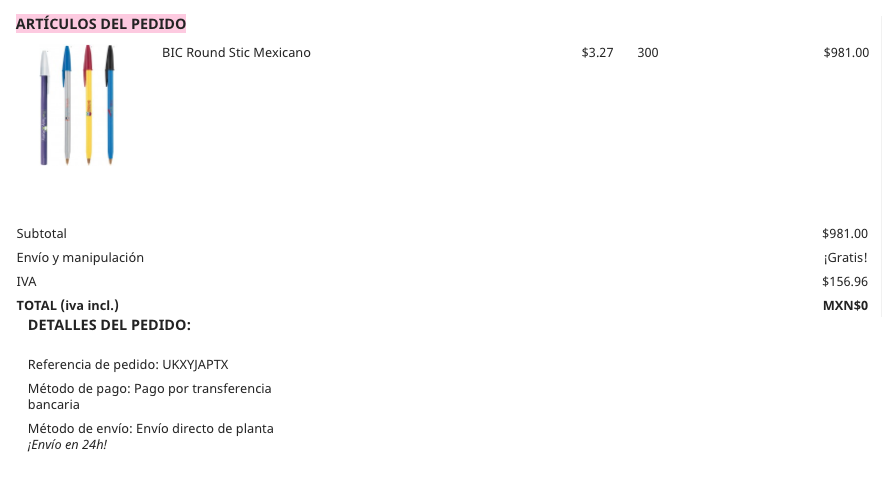Click the ¡Gratis! shipping value
Screen dimensions: 885x484
(x=845, y=258)
